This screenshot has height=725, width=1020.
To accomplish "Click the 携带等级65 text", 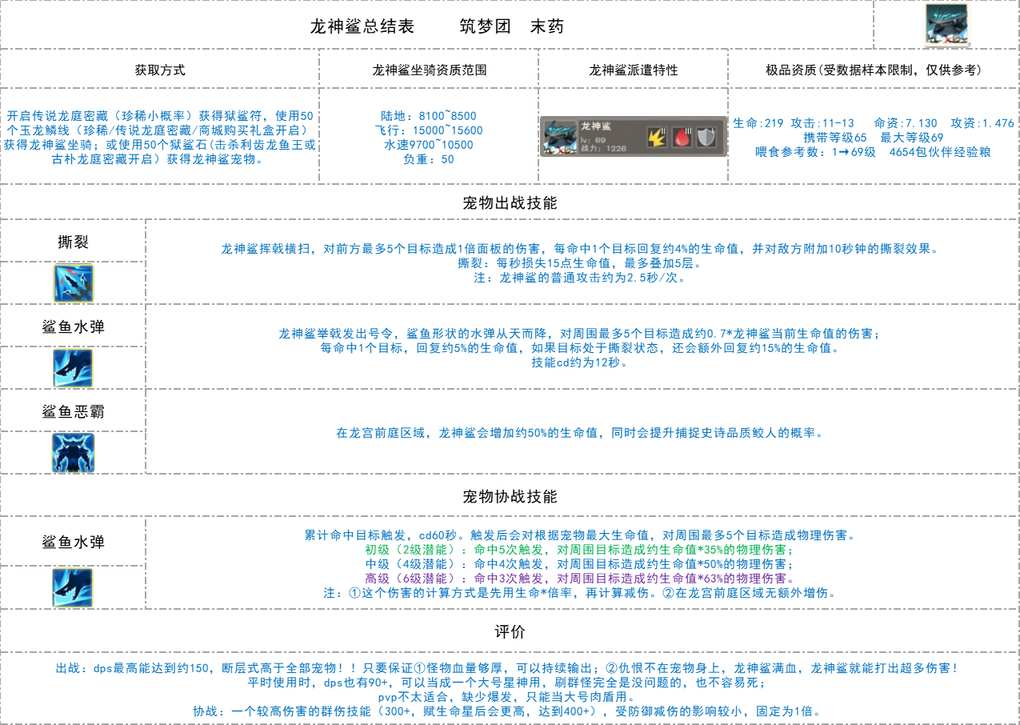I will pyautogui.click(x=835, y=137).
